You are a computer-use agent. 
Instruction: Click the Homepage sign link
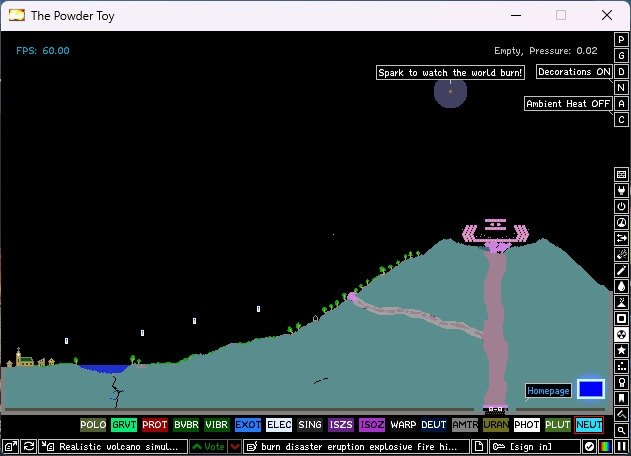tap(548, 390)
